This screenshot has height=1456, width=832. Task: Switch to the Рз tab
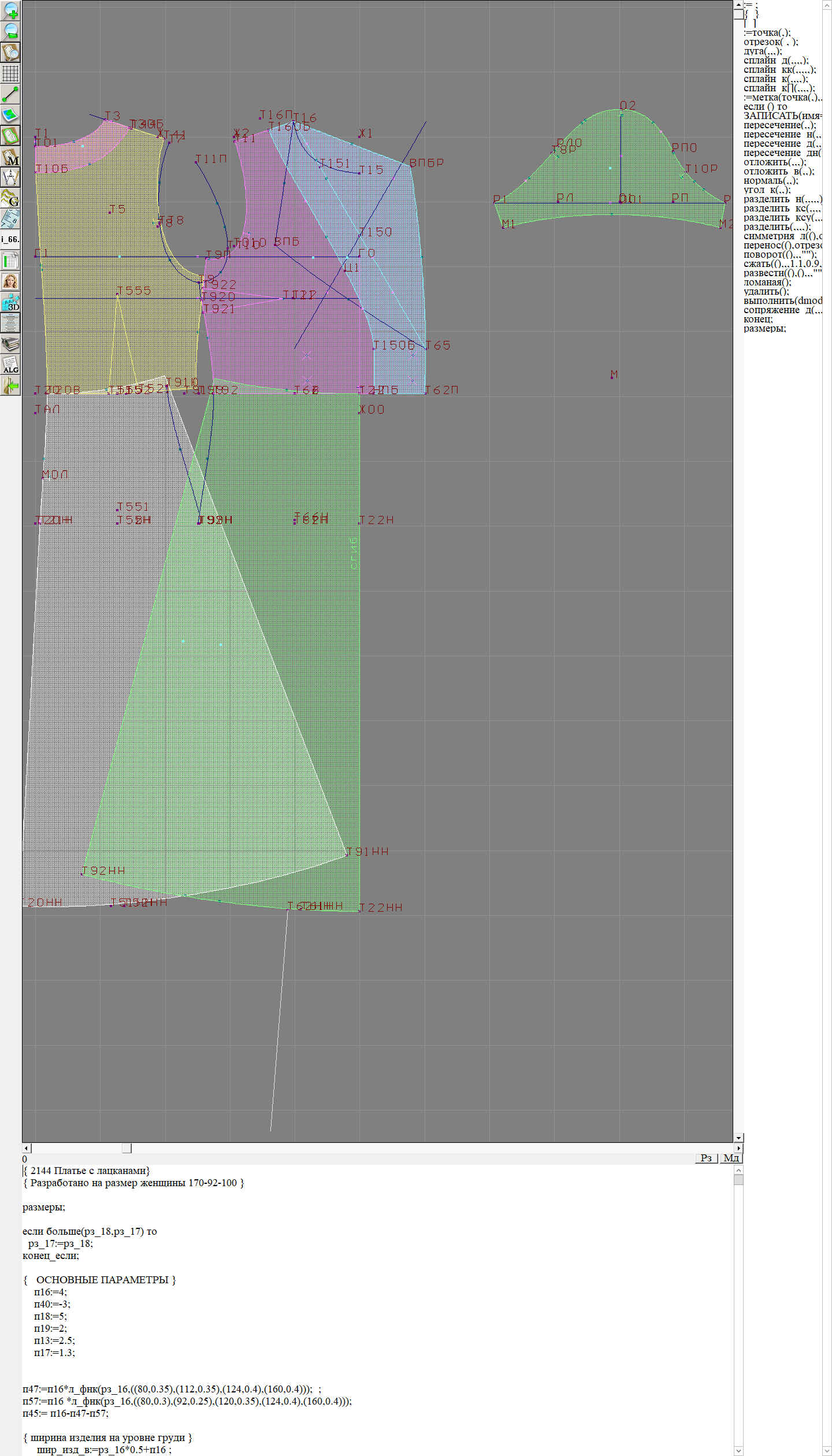[x=706, y=1158]
